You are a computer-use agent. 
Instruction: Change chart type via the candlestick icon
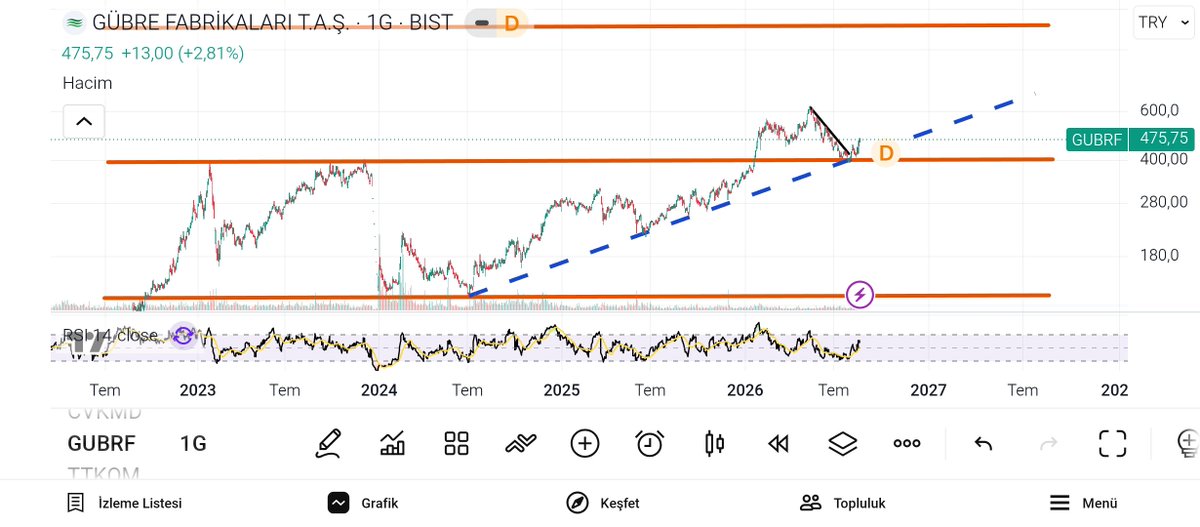[x=714, y=443]
